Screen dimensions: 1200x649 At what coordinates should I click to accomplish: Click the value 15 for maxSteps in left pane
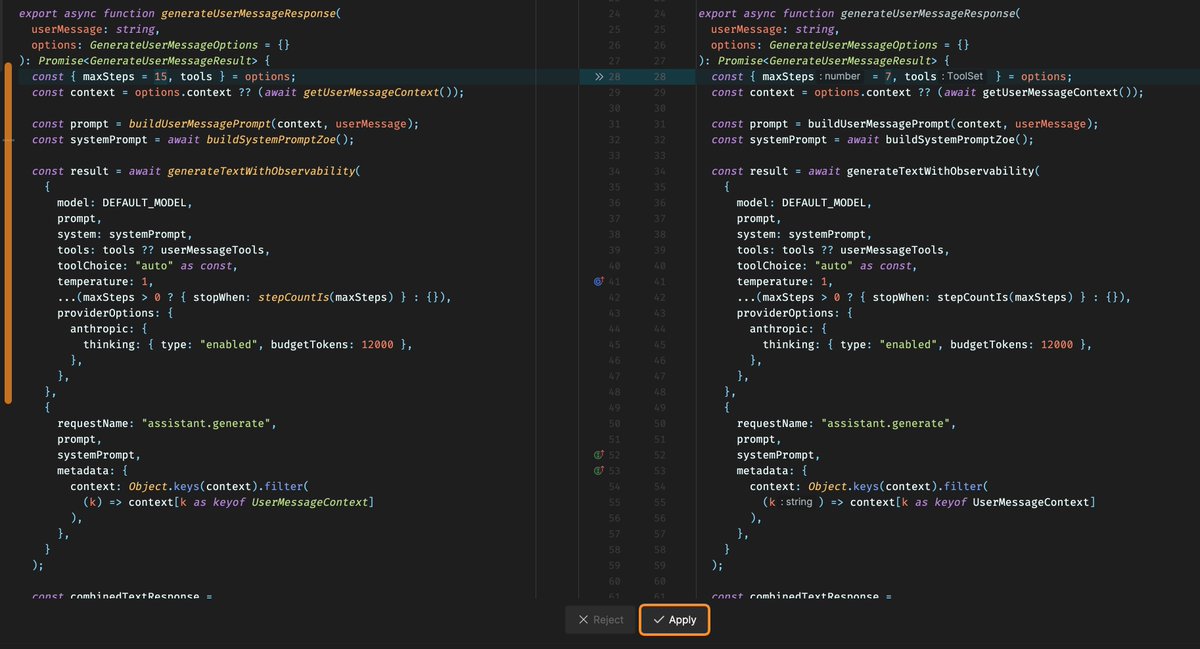(x=160, y=77)
